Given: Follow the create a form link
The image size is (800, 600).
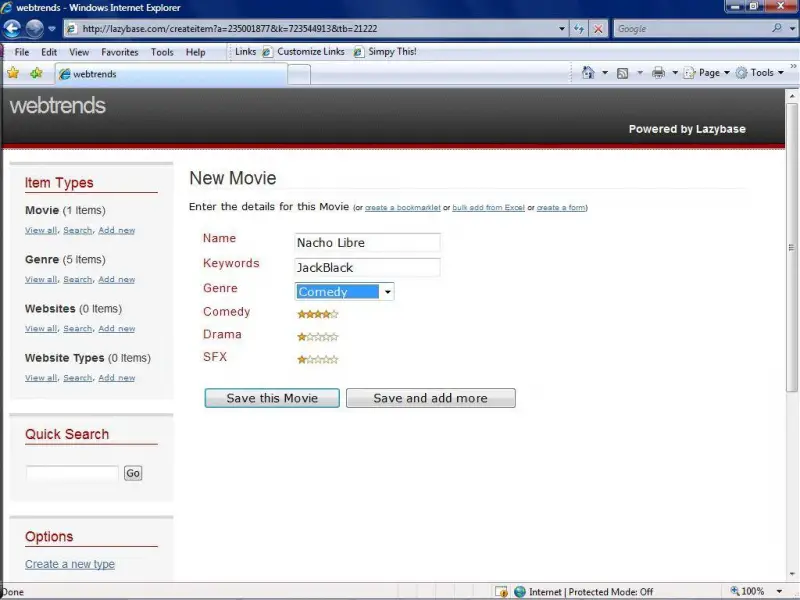Looking at the screenshot, I should 561,208.
